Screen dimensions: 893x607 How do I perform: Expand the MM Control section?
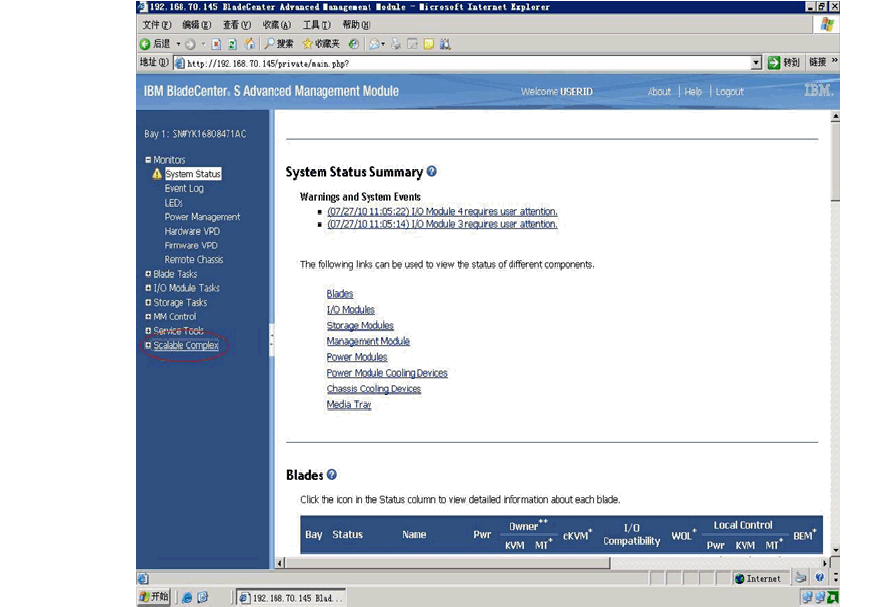point(148,317)
